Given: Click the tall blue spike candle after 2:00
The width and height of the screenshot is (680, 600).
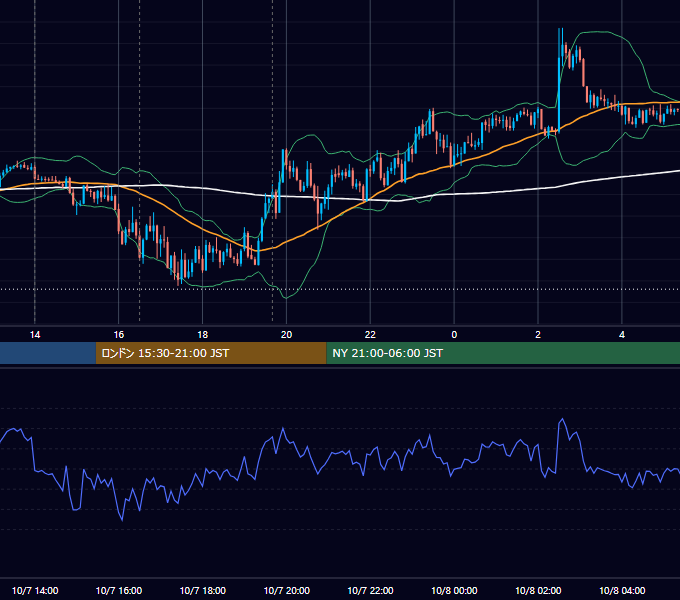Looking at the screenshot, I should 559,81.
